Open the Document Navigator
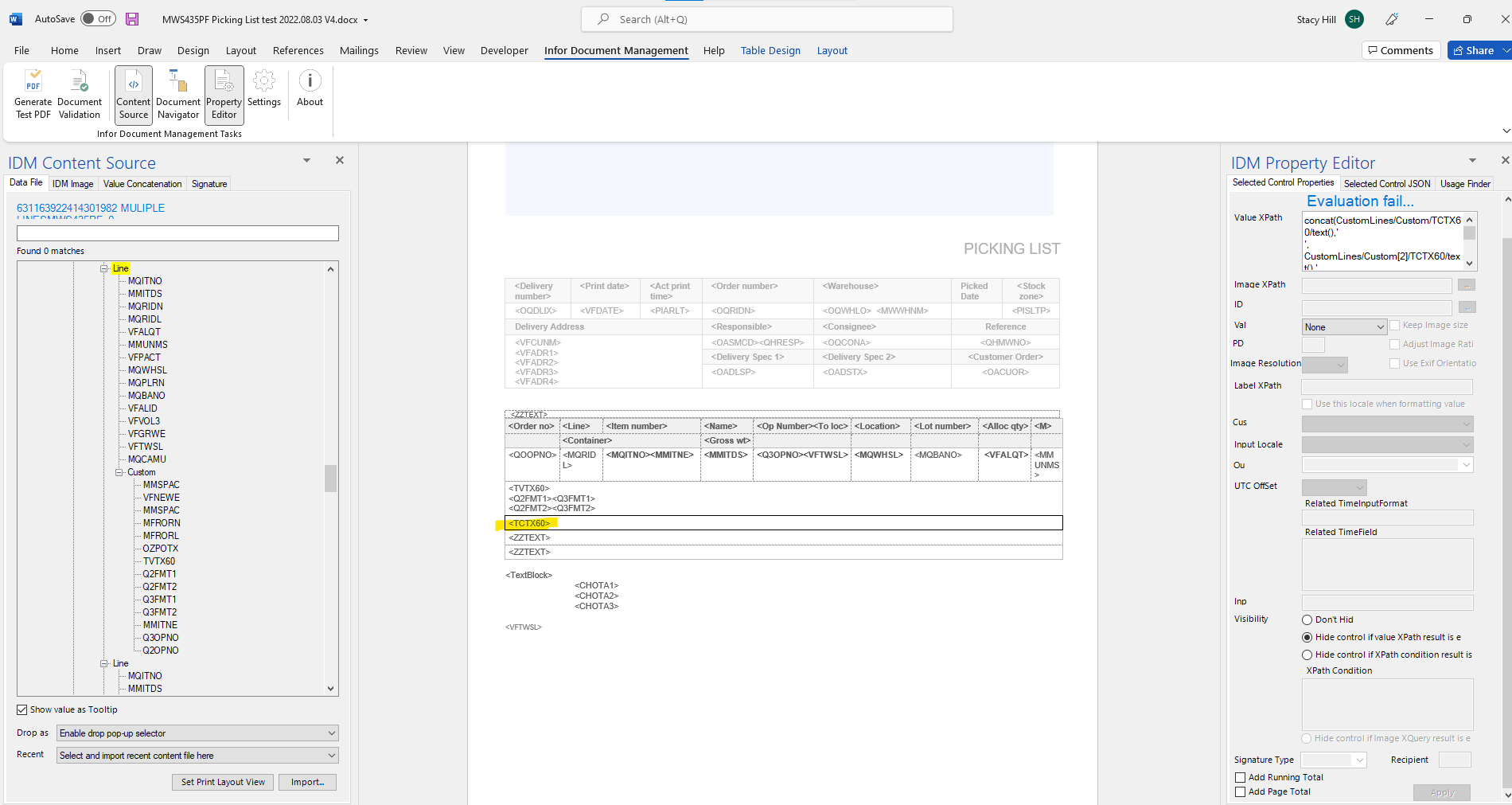 (178, 95)
